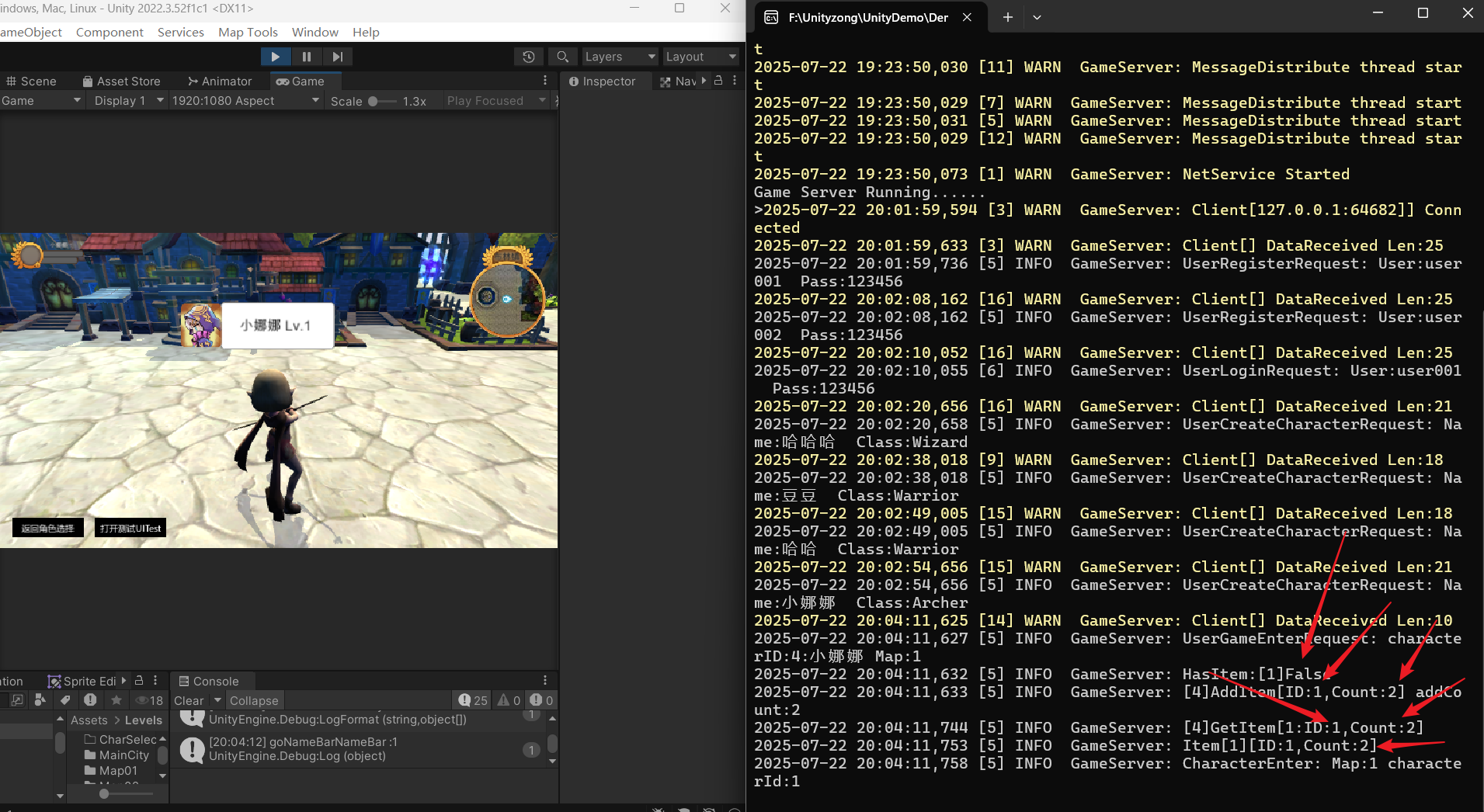Switch to the Scene tab

31,82
